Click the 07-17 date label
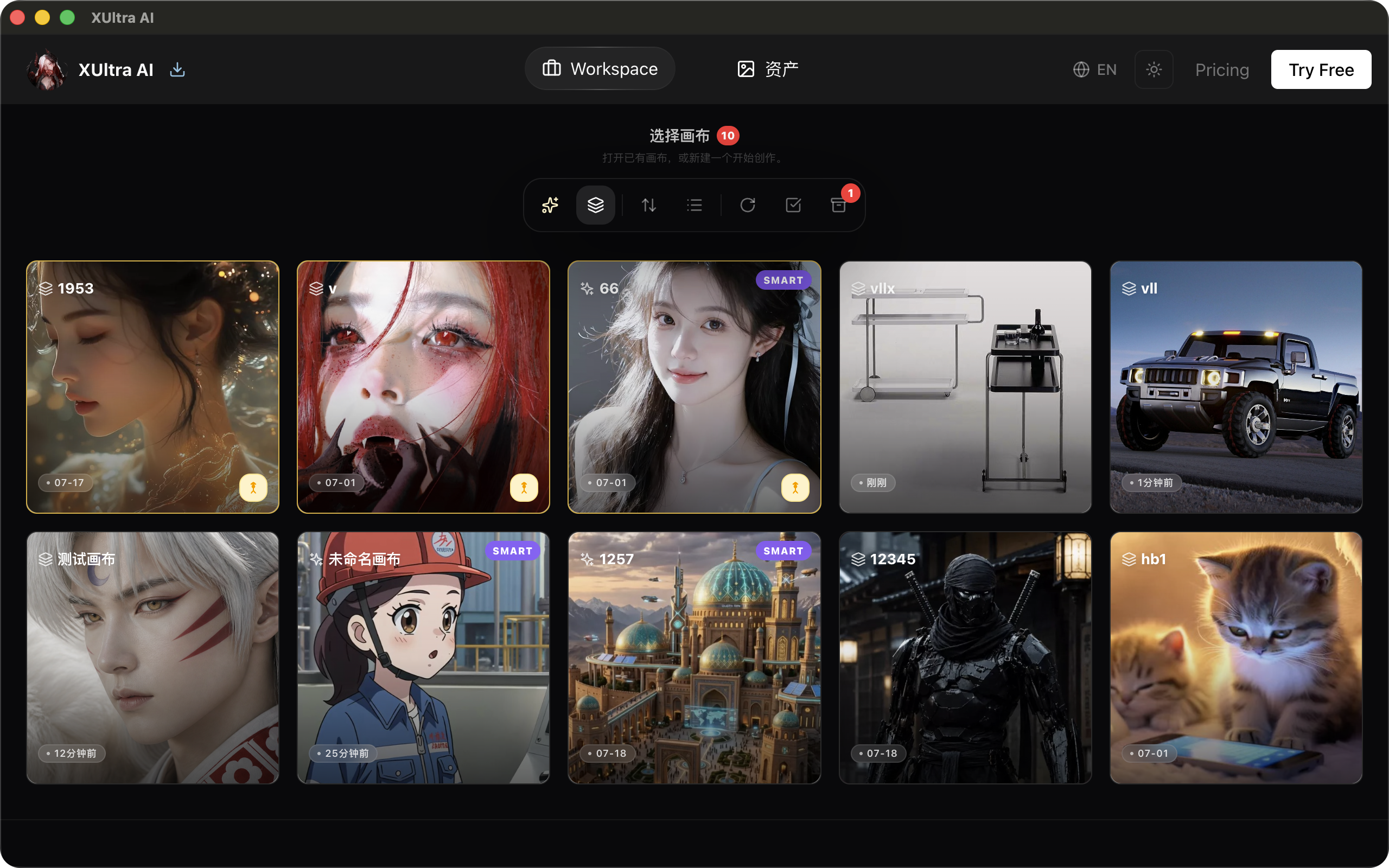Viewport: 1389px width, 868px height. click(x=66, y=483)
